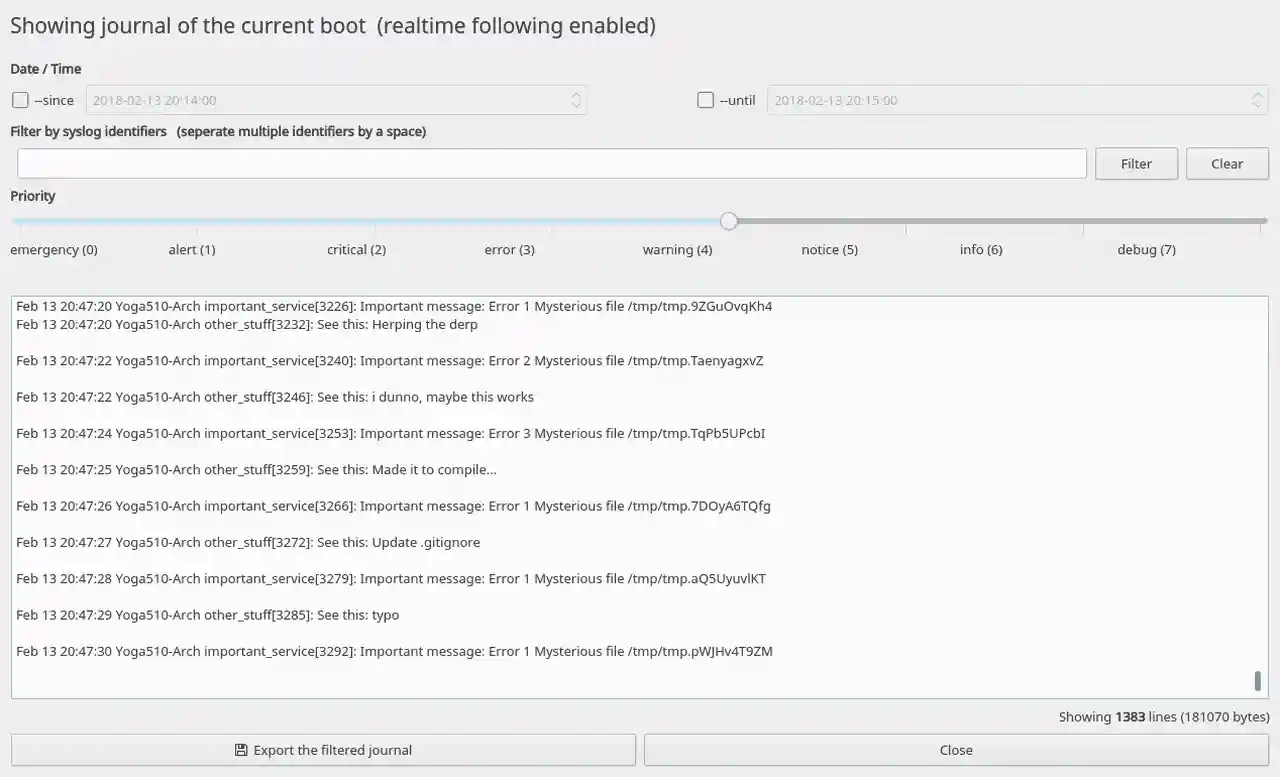The image size is (1280, 777).
Task: Close the journal viewer
Action: [955, 749]
